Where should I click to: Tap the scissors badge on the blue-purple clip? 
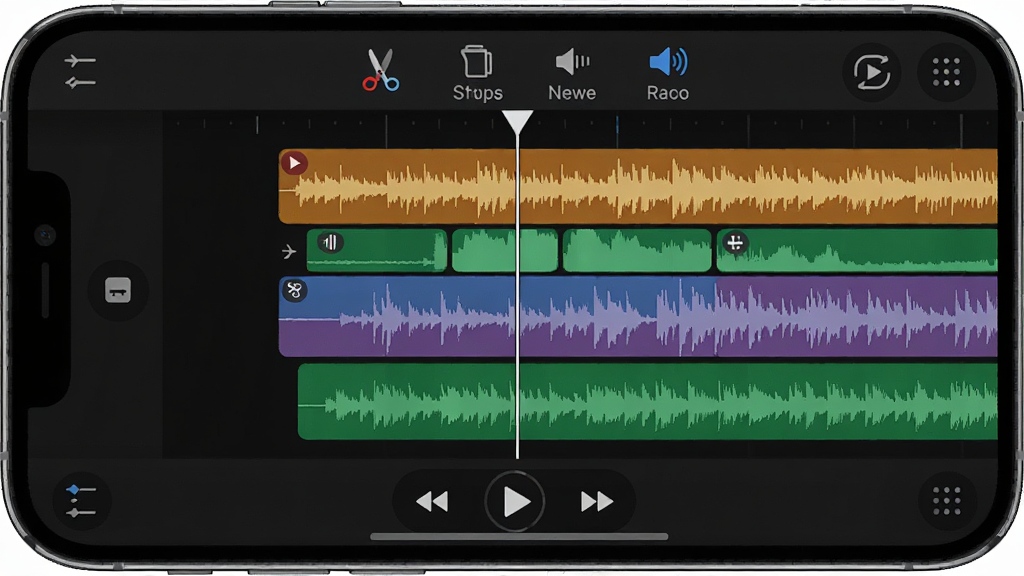coord(294,290)
